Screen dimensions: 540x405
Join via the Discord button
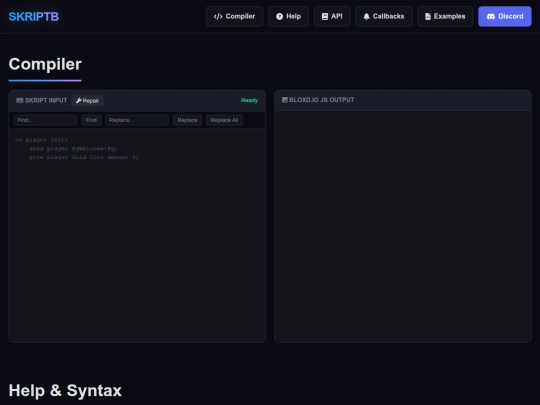point(505,16)
